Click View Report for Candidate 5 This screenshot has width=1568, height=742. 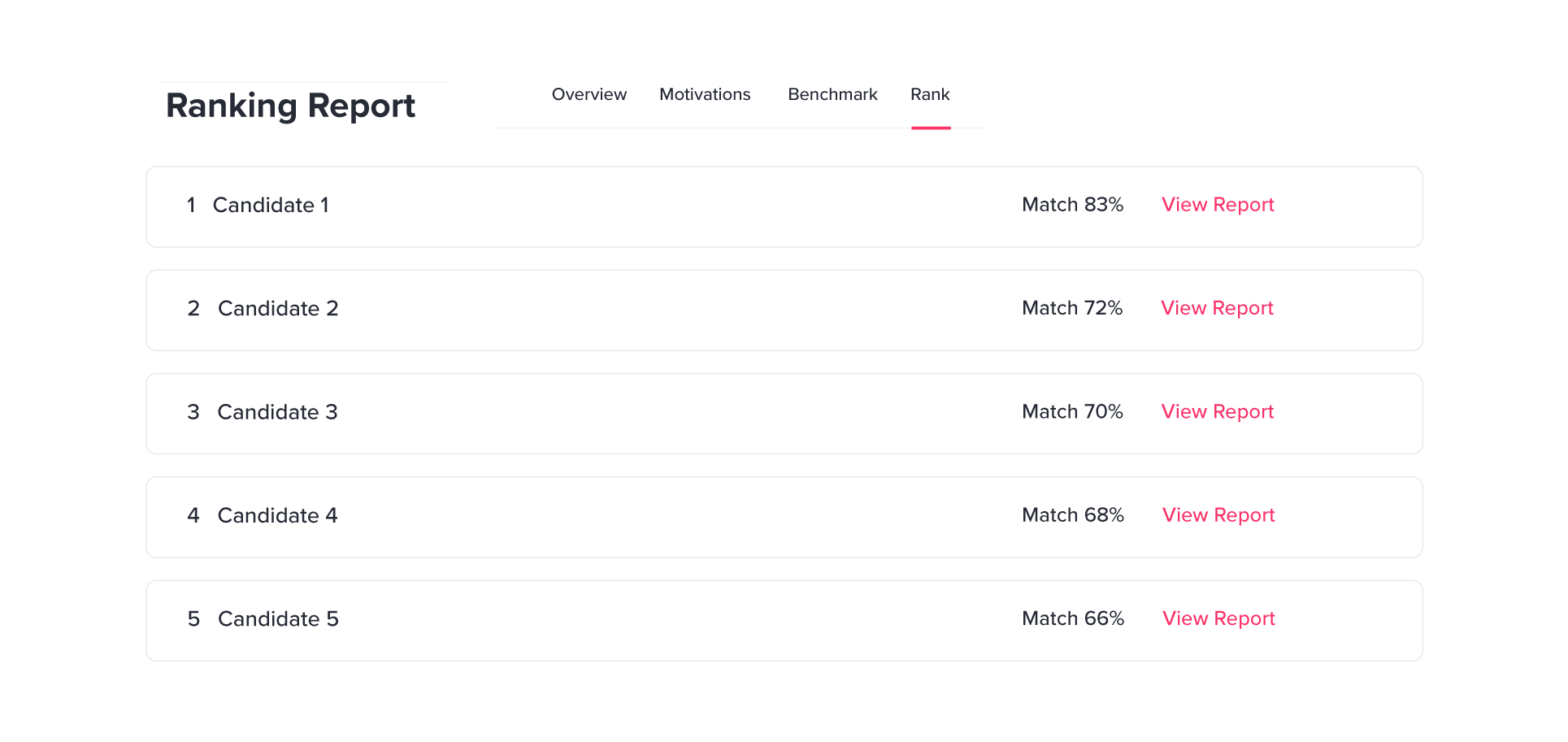1218,618
